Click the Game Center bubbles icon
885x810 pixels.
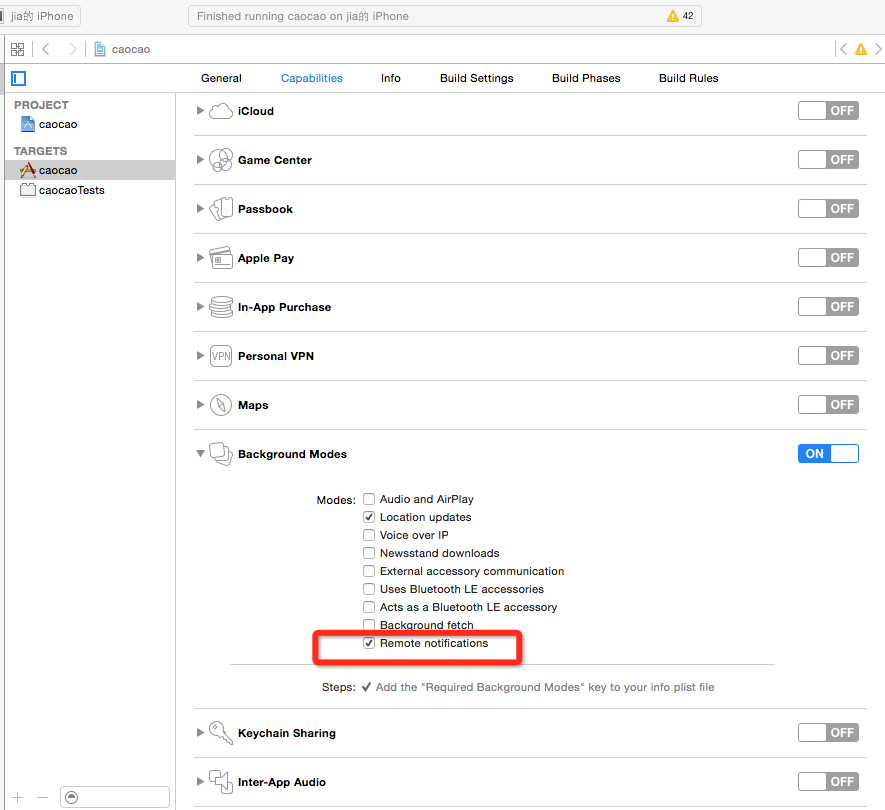[x=221, y=160]
